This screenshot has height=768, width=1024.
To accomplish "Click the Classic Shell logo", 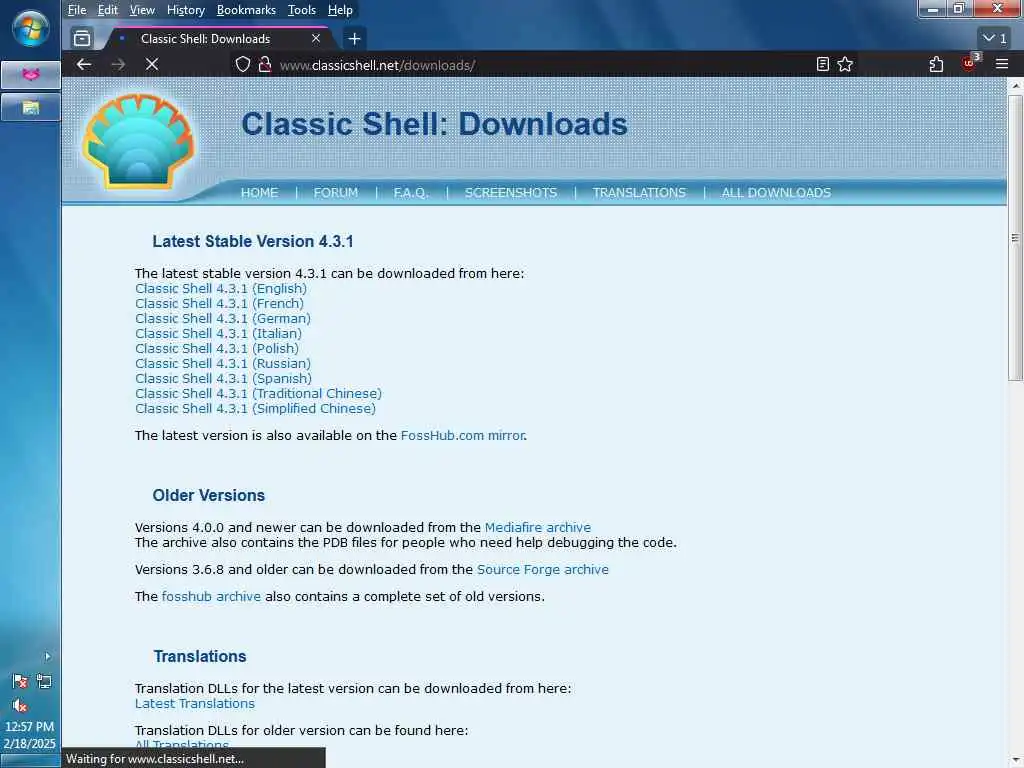I will click(138, 141).
